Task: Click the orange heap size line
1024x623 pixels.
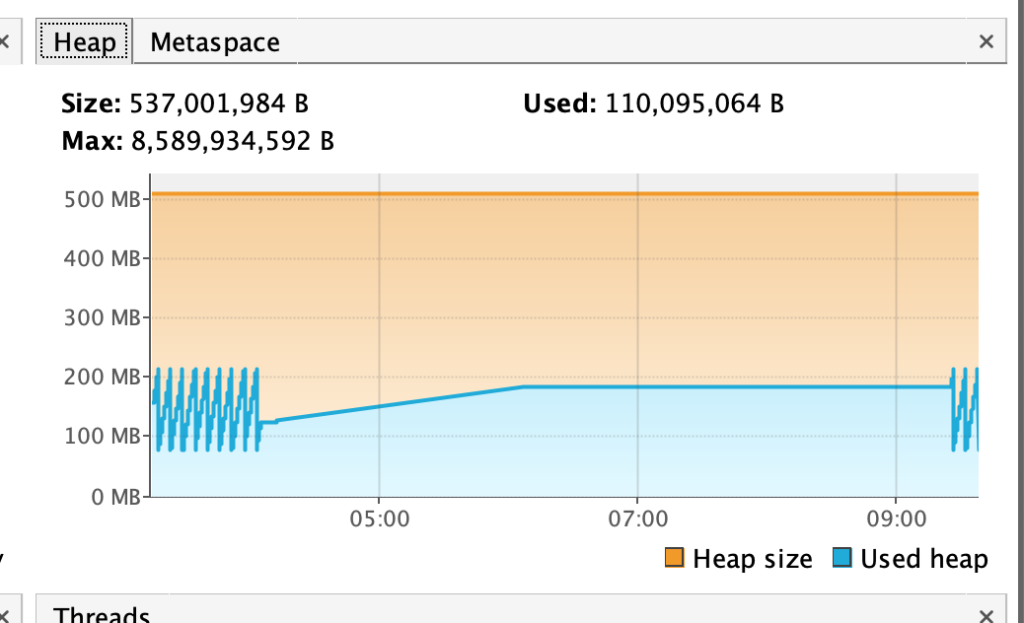Action: (x=560, y=193)
